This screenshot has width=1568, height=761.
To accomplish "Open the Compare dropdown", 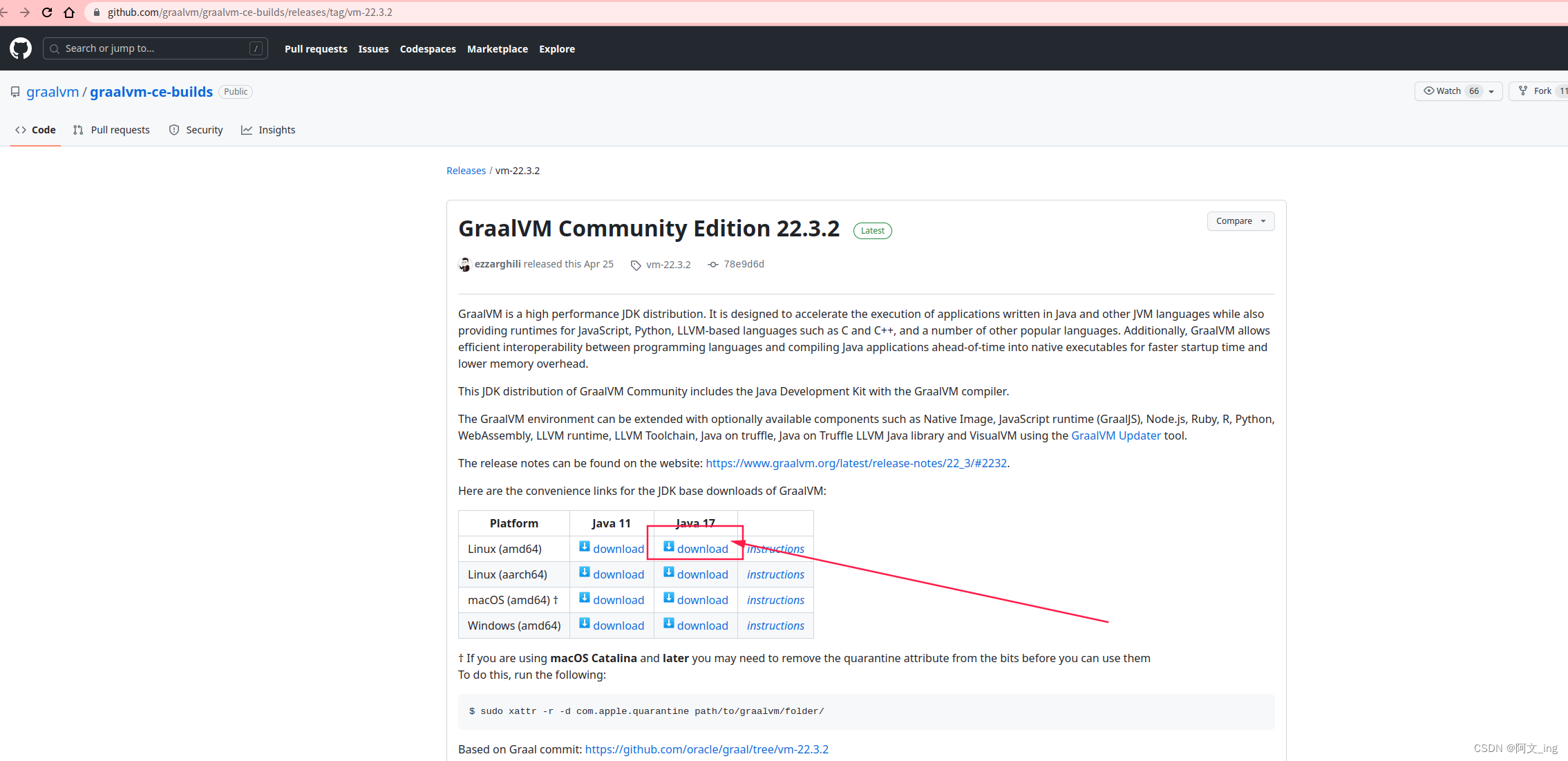I will 1240,221.
